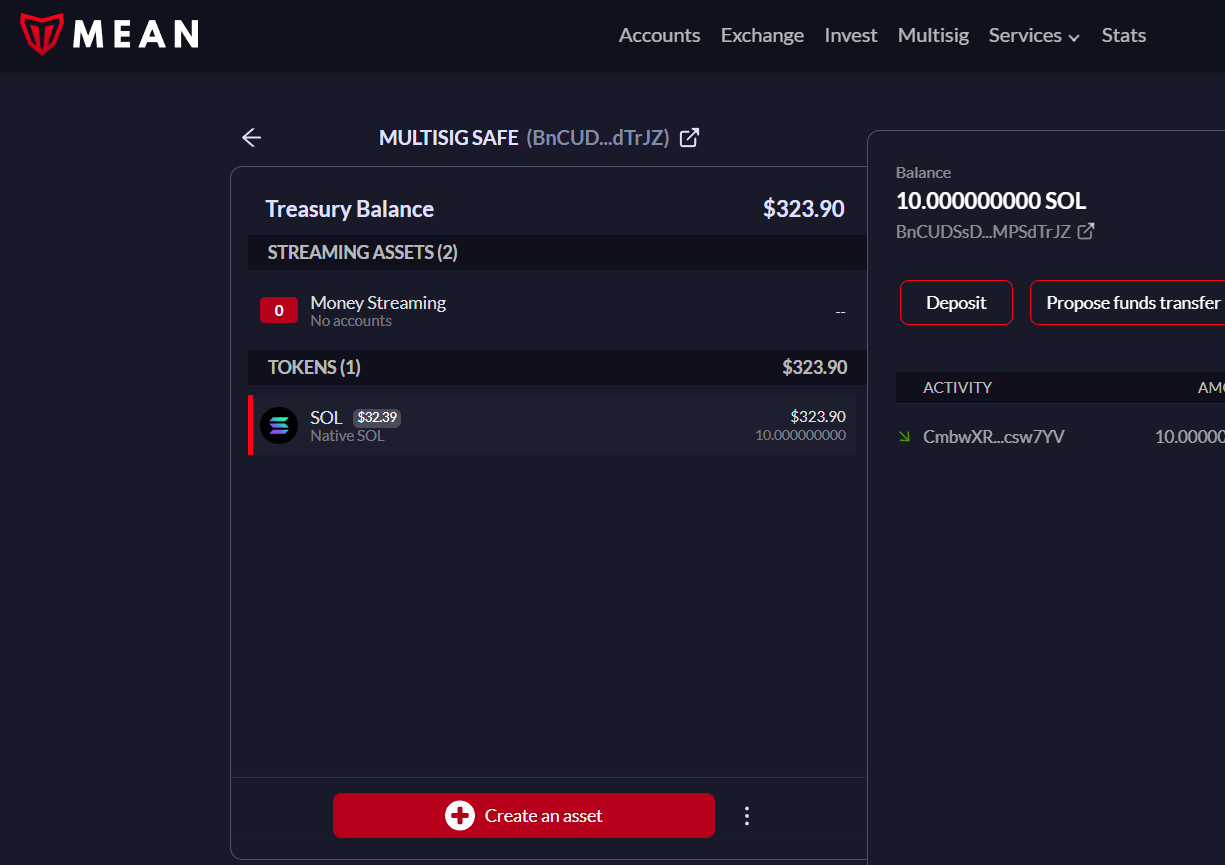This screenshot has height=865, width=1225.
Task: Click the ACTIVITY column header
Action: coord(957,387)
